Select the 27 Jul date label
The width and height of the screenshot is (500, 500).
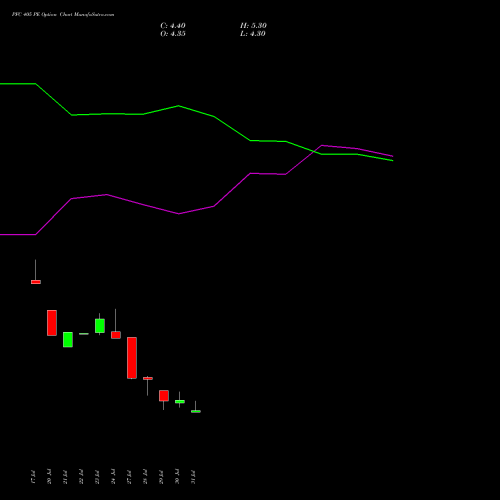[x=129, y=477]
